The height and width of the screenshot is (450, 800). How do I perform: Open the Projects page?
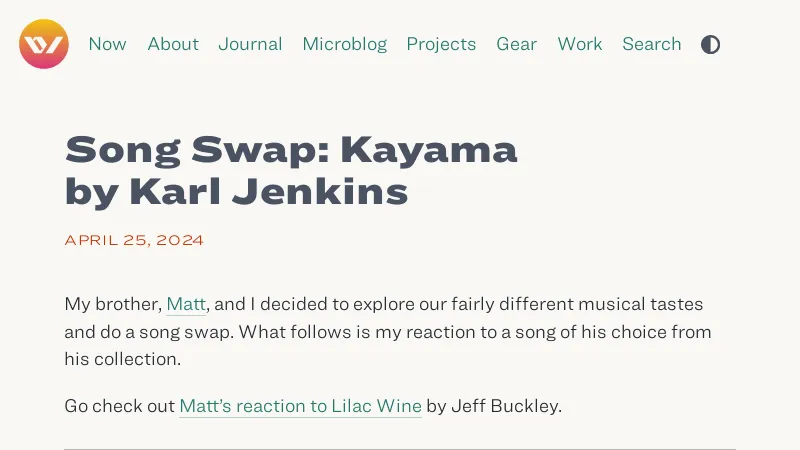tap(441, 44)
